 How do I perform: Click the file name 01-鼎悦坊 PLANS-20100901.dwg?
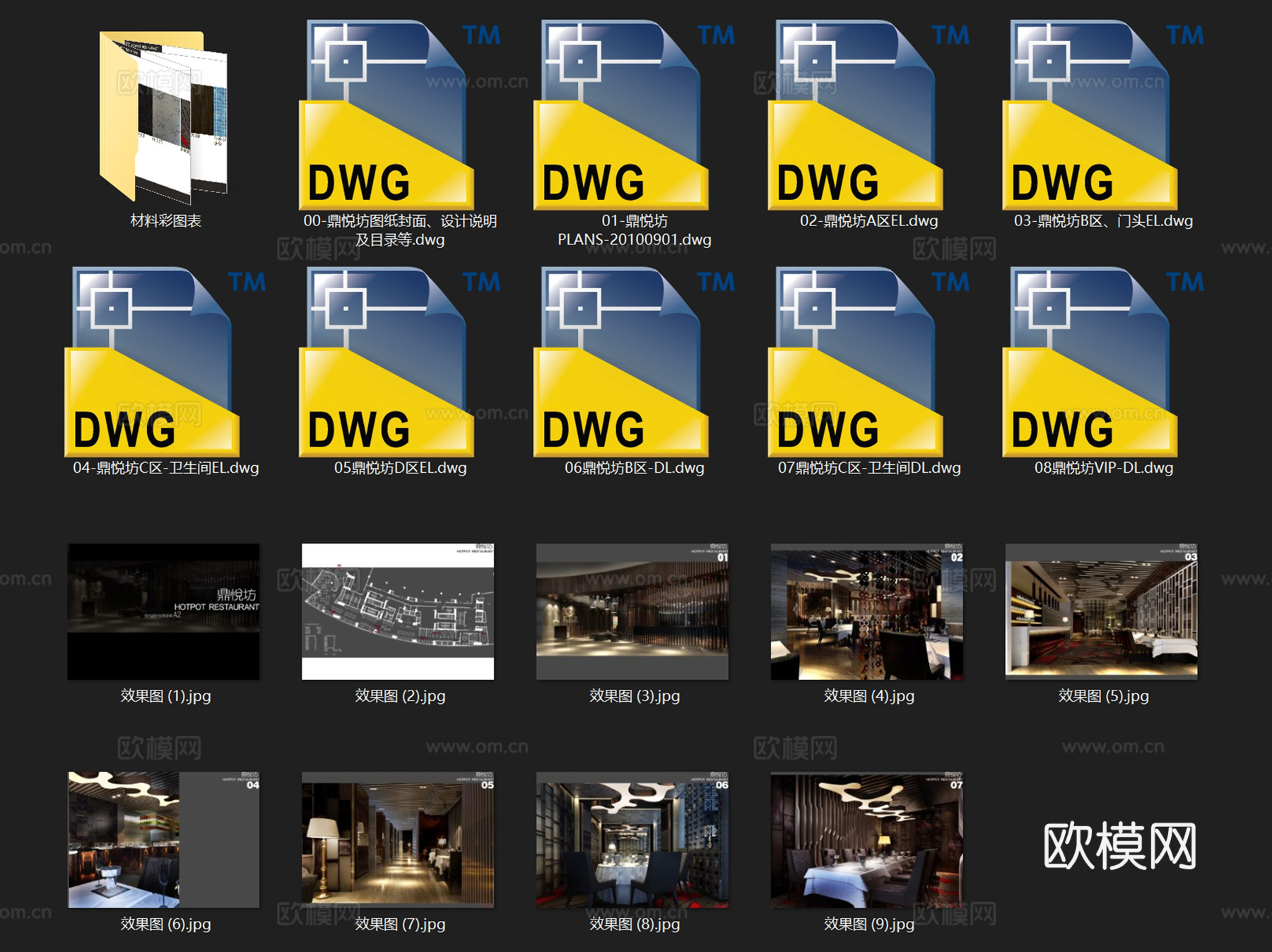click(635, 230)
